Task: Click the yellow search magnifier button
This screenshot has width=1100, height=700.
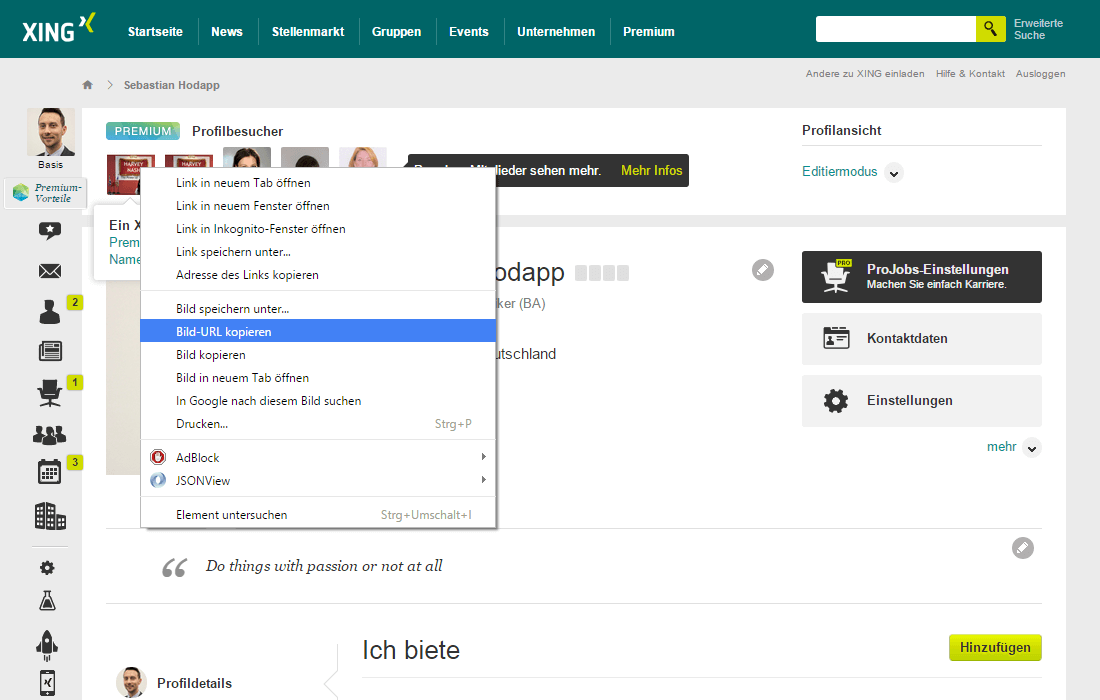Action: [990, 29]
